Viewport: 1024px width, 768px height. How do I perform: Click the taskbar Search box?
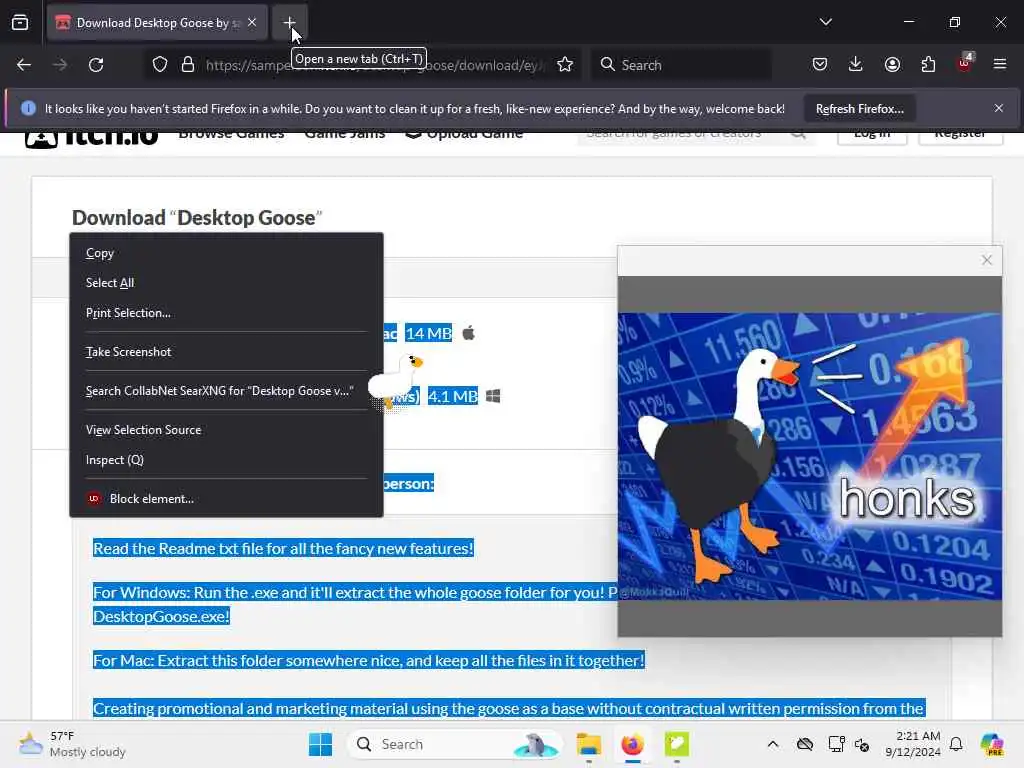tap(455, 744)
